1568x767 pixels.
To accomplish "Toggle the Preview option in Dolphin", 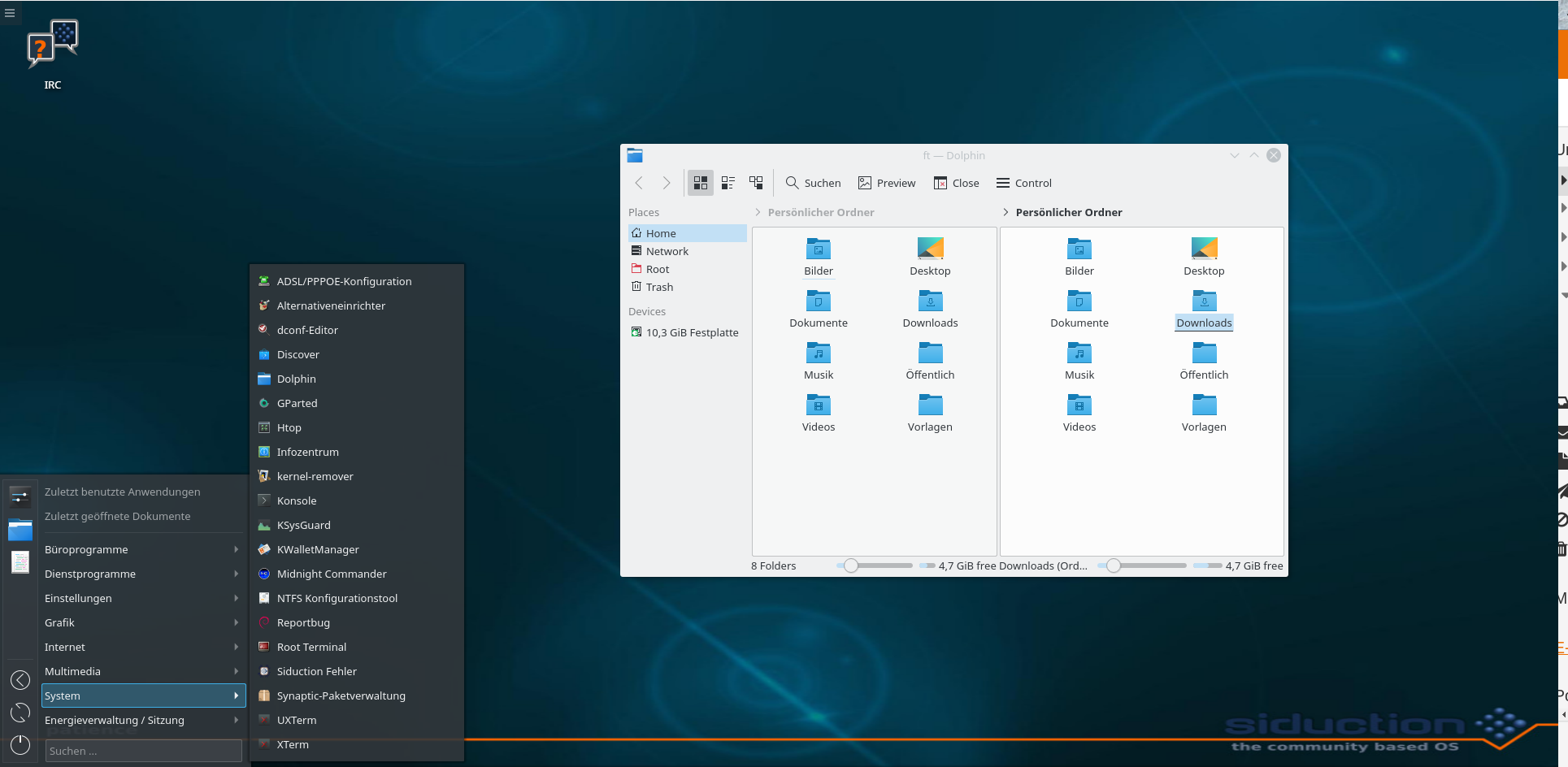I will pos(887,183).
